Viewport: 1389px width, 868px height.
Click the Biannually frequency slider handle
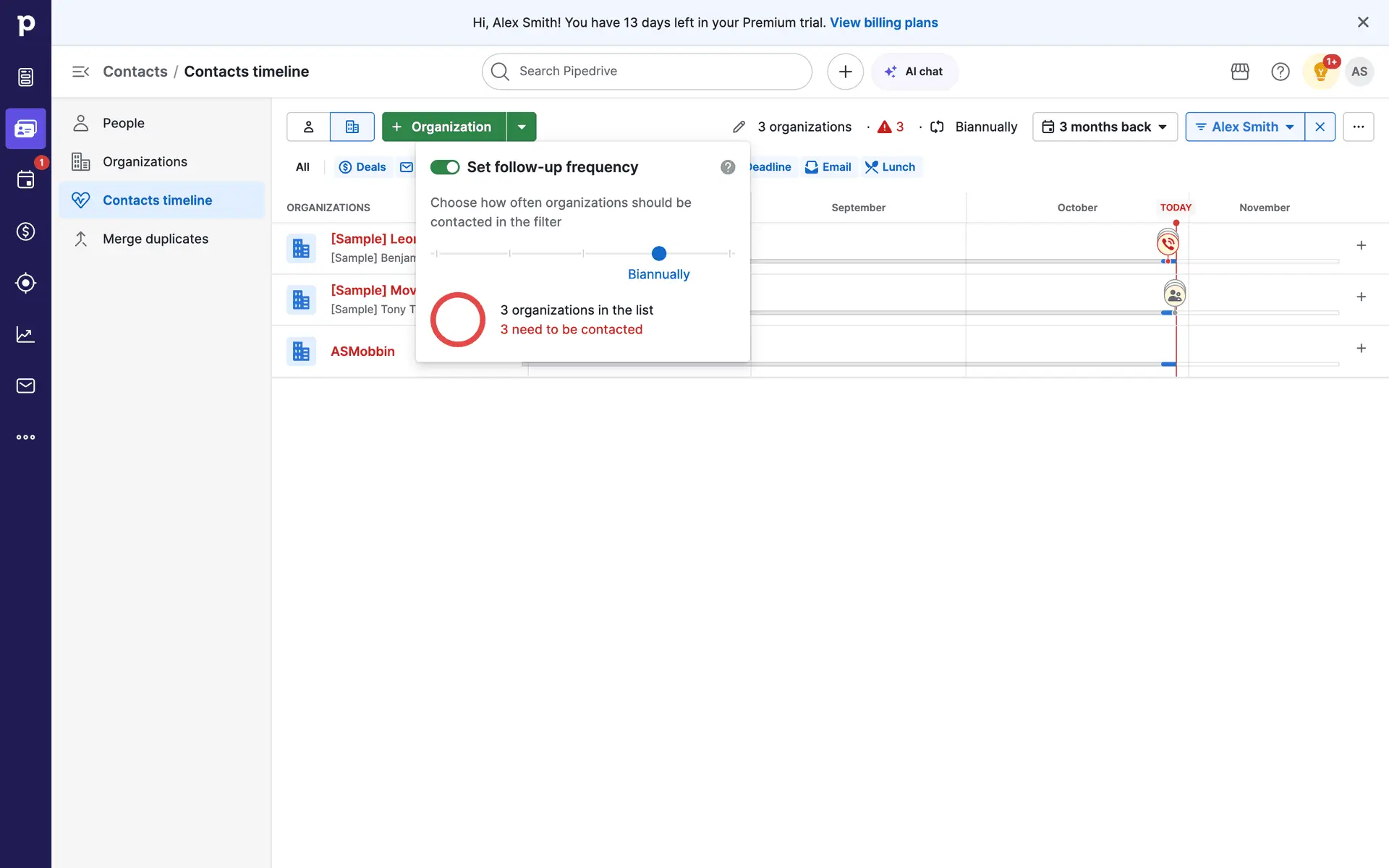tap(658, 253)
